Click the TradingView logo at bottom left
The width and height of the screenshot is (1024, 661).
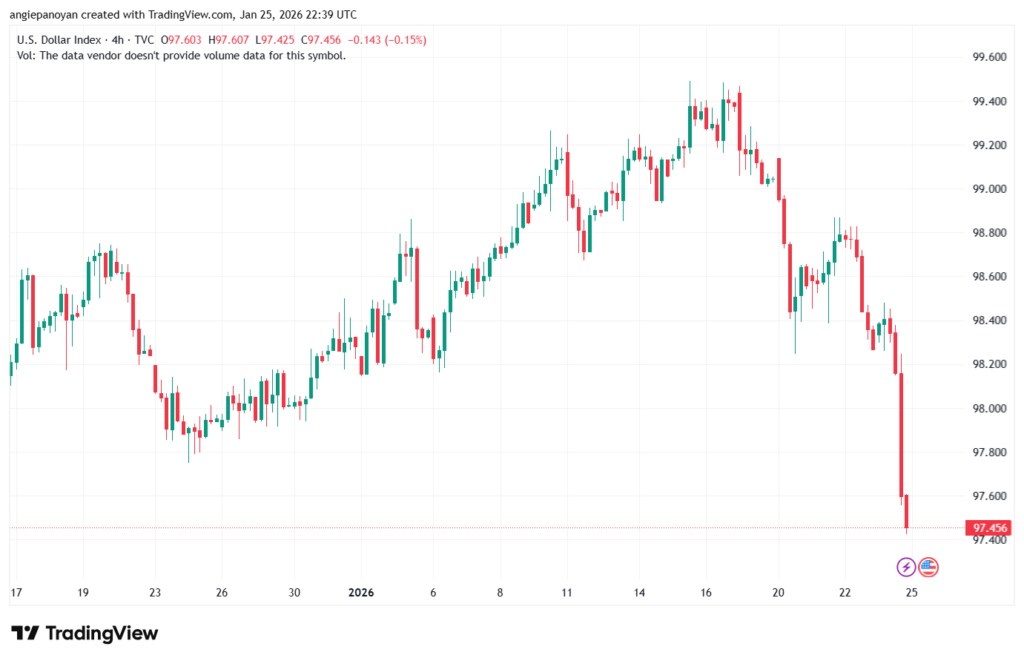pyautogui.click(x=85, y=633)
